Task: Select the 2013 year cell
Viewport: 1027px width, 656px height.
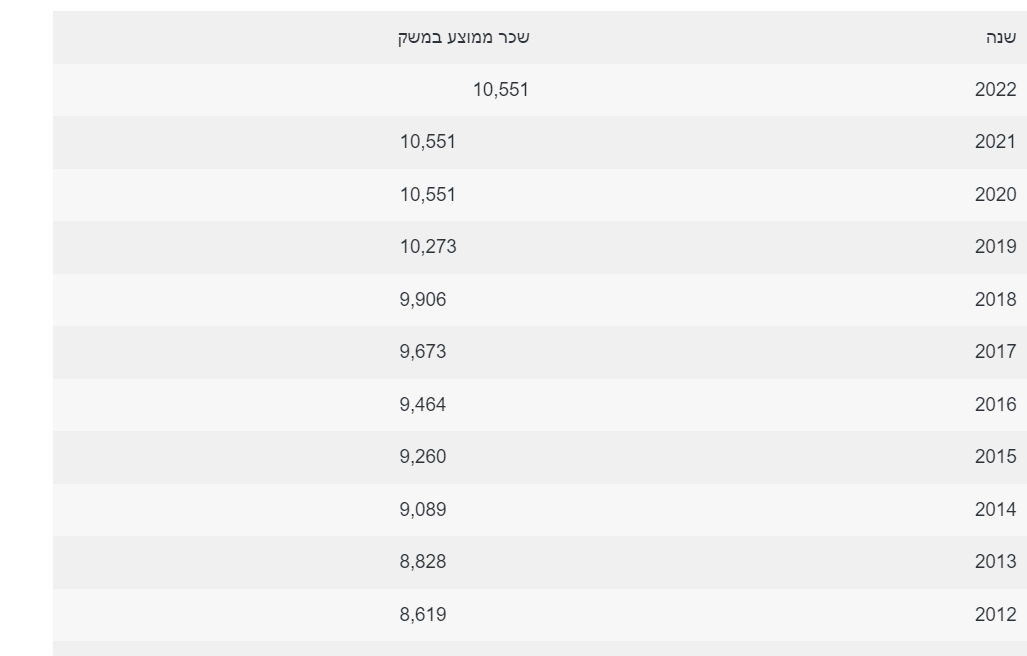Action: (x=996, y=562)
